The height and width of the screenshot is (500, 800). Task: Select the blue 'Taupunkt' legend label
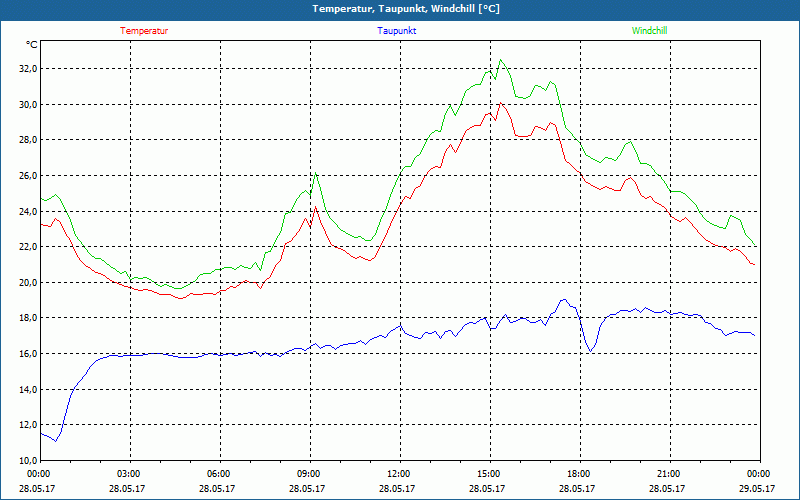point(397,31)
